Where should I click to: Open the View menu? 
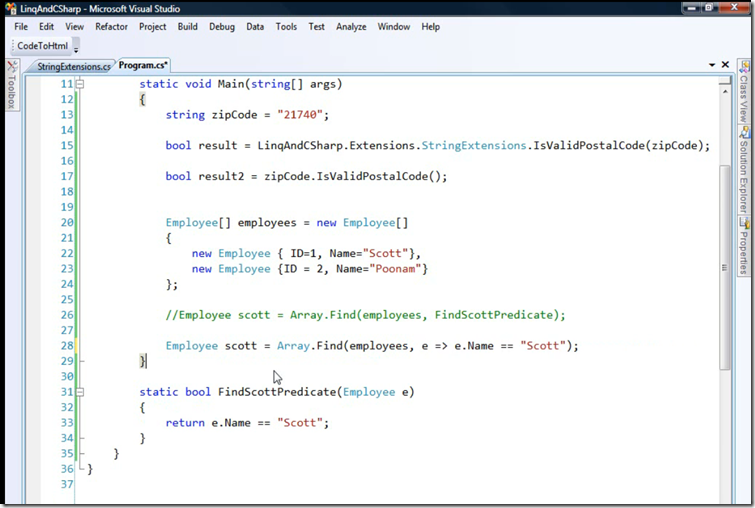(74, 27)
